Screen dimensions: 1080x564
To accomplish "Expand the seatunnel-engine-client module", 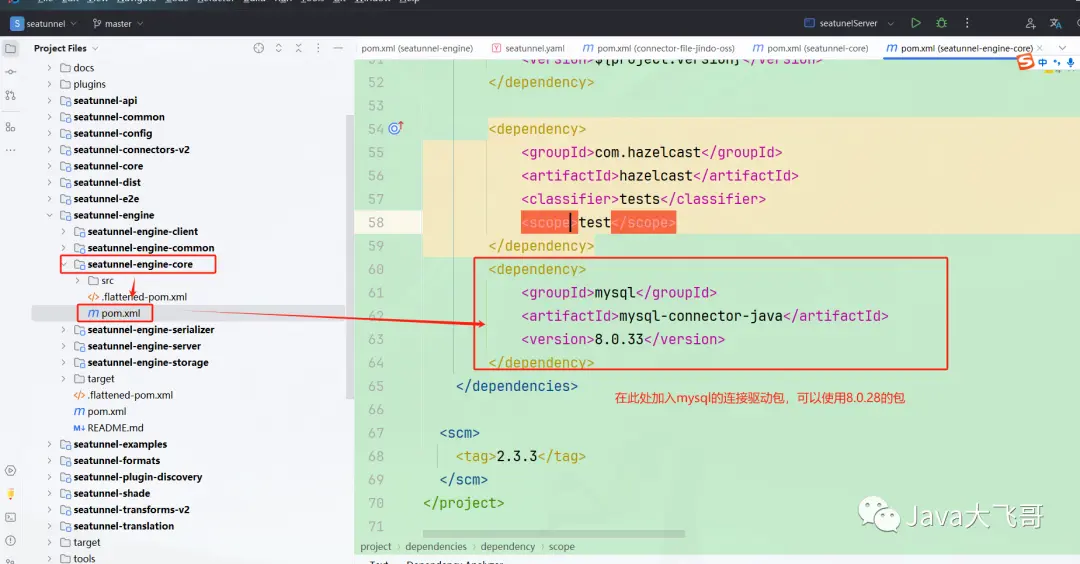I will pyautogui.click(x=63, y=231).
